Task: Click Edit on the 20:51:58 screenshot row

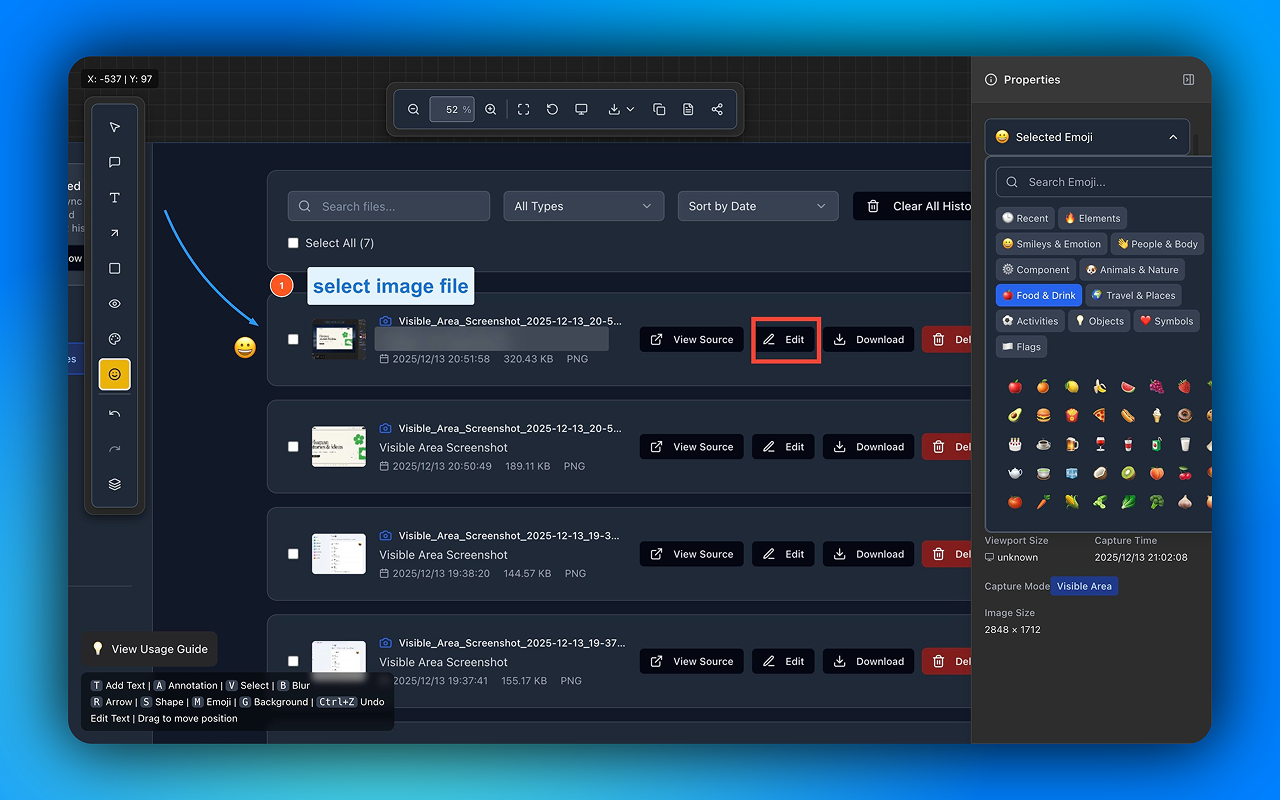Action: (784, 340)
